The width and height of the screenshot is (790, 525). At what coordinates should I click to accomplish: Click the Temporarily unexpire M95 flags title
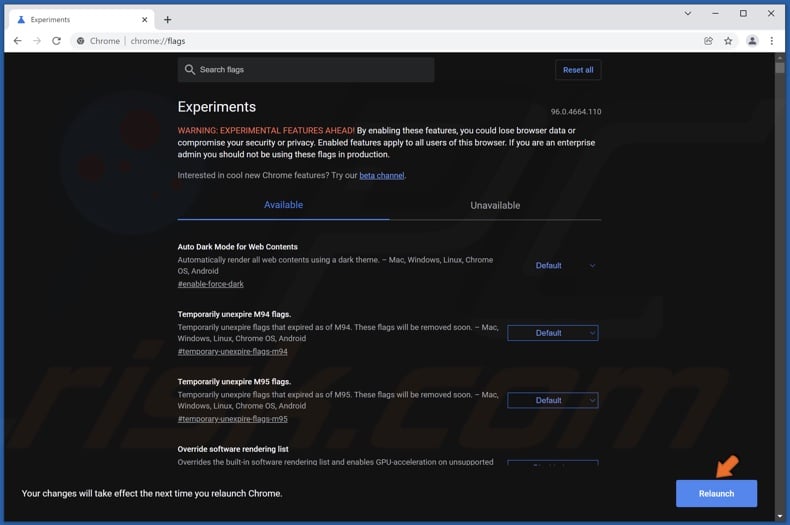click(234, 382)
